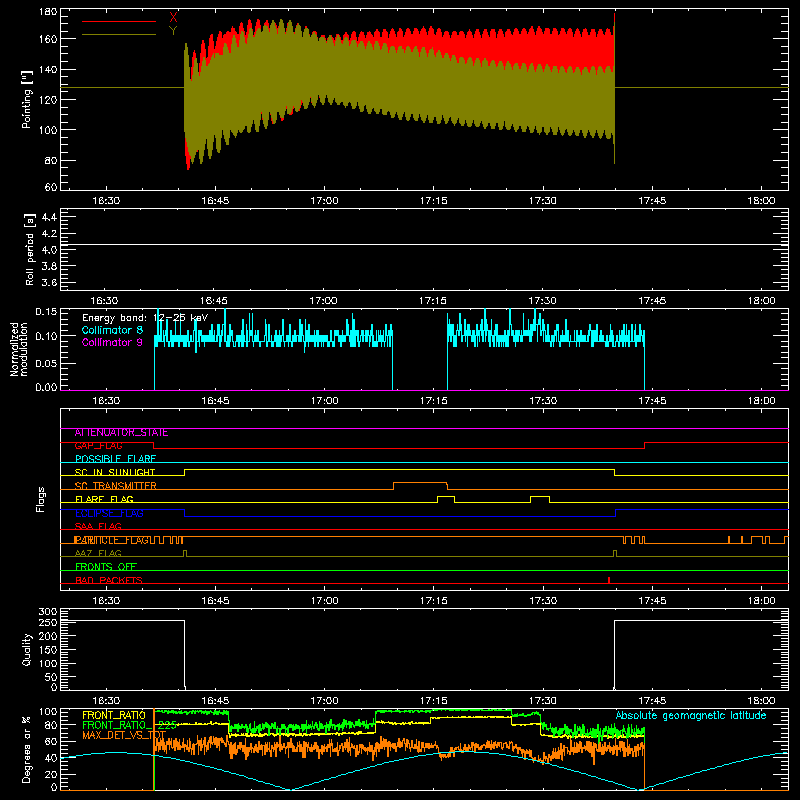Select the red legend line for X
Viewport: 800px width, 800px height.
coord(118,21)
